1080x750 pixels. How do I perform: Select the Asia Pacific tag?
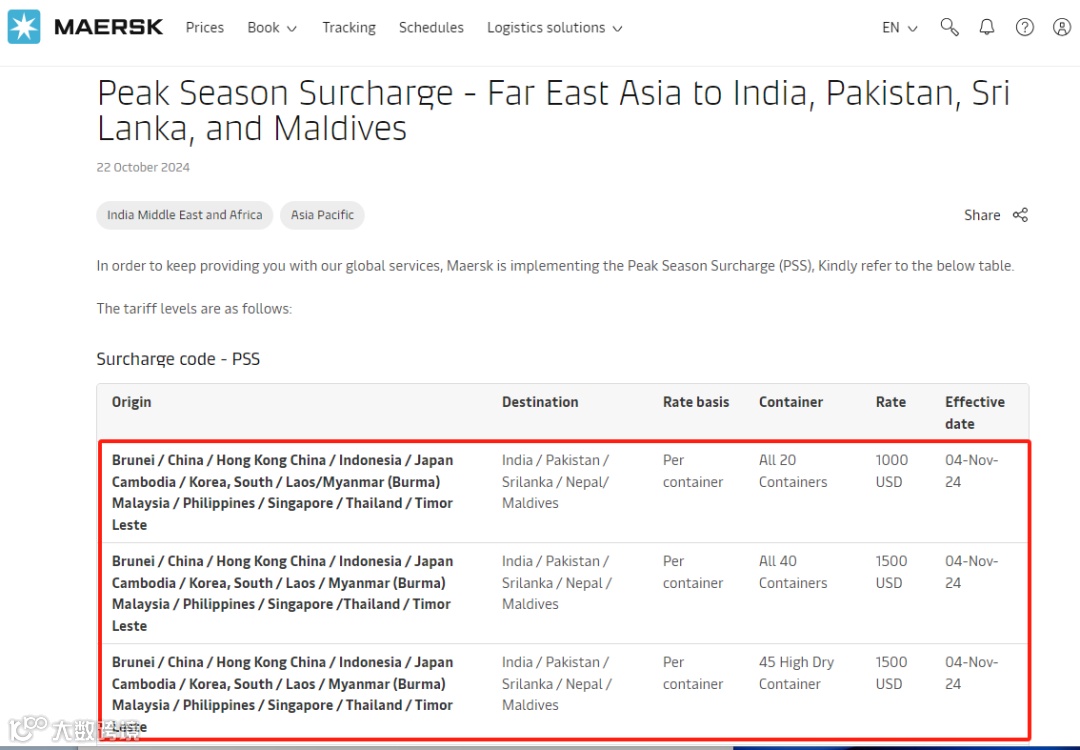click(x=322, y=215)
